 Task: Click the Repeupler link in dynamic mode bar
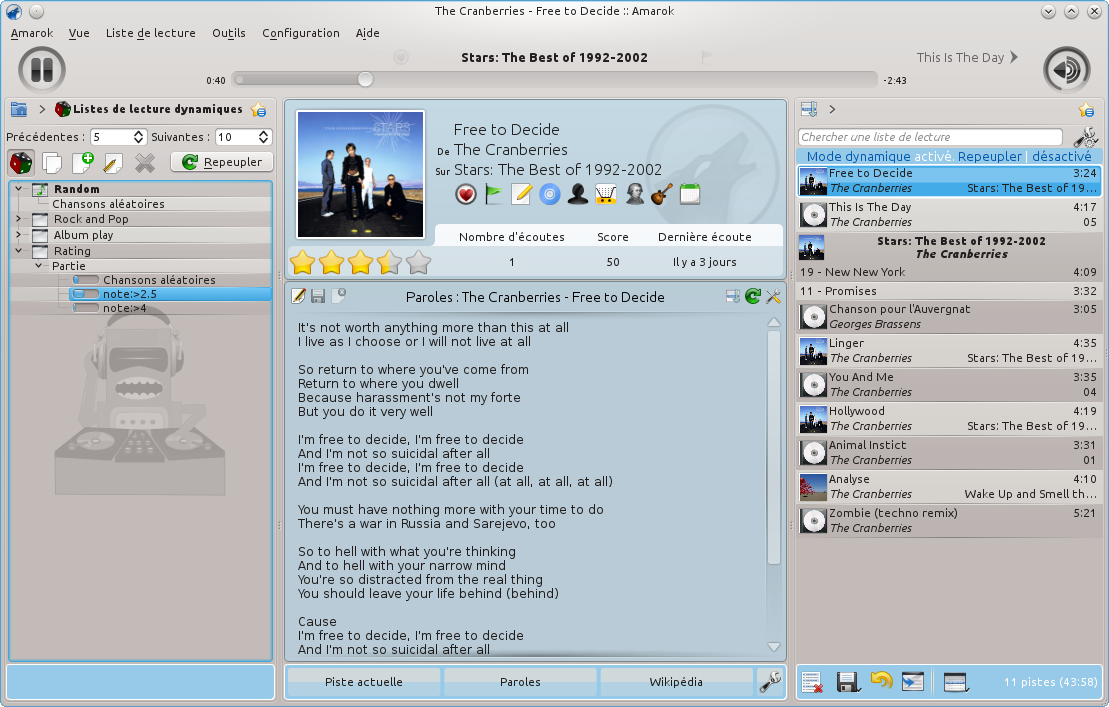point(989,156)
